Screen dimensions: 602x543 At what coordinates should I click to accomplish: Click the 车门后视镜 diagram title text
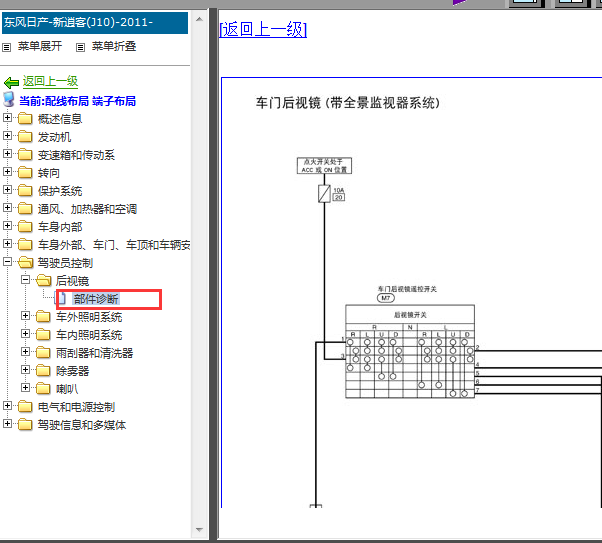tap(348, 103)
